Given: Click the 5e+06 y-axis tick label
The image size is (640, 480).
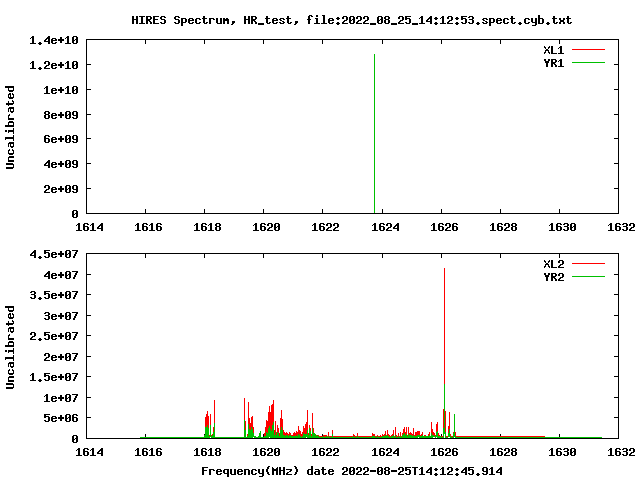Looking at the screenshot, I should click(x=60, y=418).
